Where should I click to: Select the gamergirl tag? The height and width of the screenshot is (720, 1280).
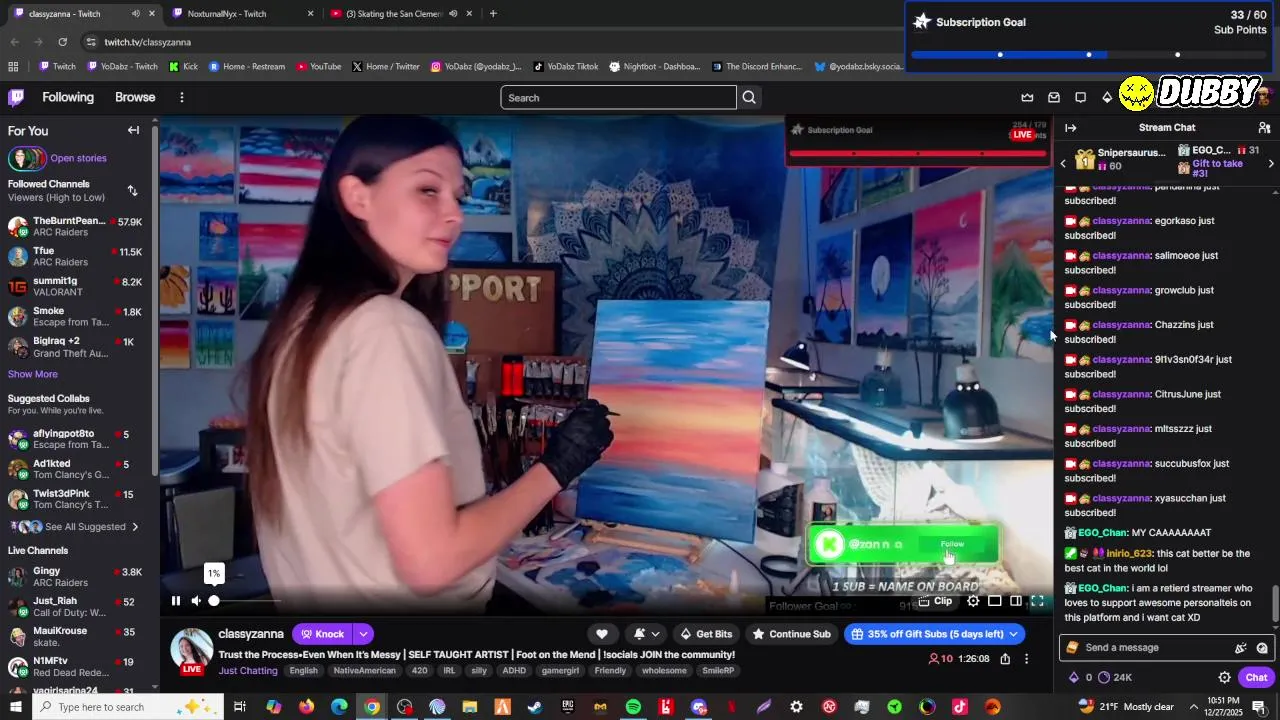coord(560,671)
